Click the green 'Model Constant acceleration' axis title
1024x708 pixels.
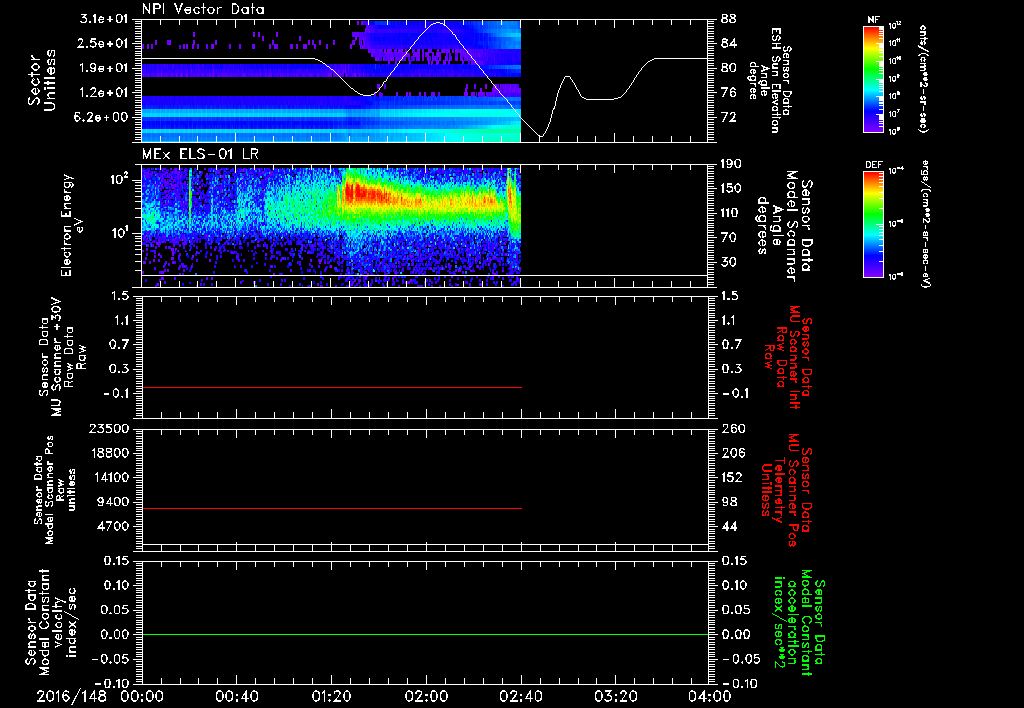pyautogui.click(x=799, y=623)
